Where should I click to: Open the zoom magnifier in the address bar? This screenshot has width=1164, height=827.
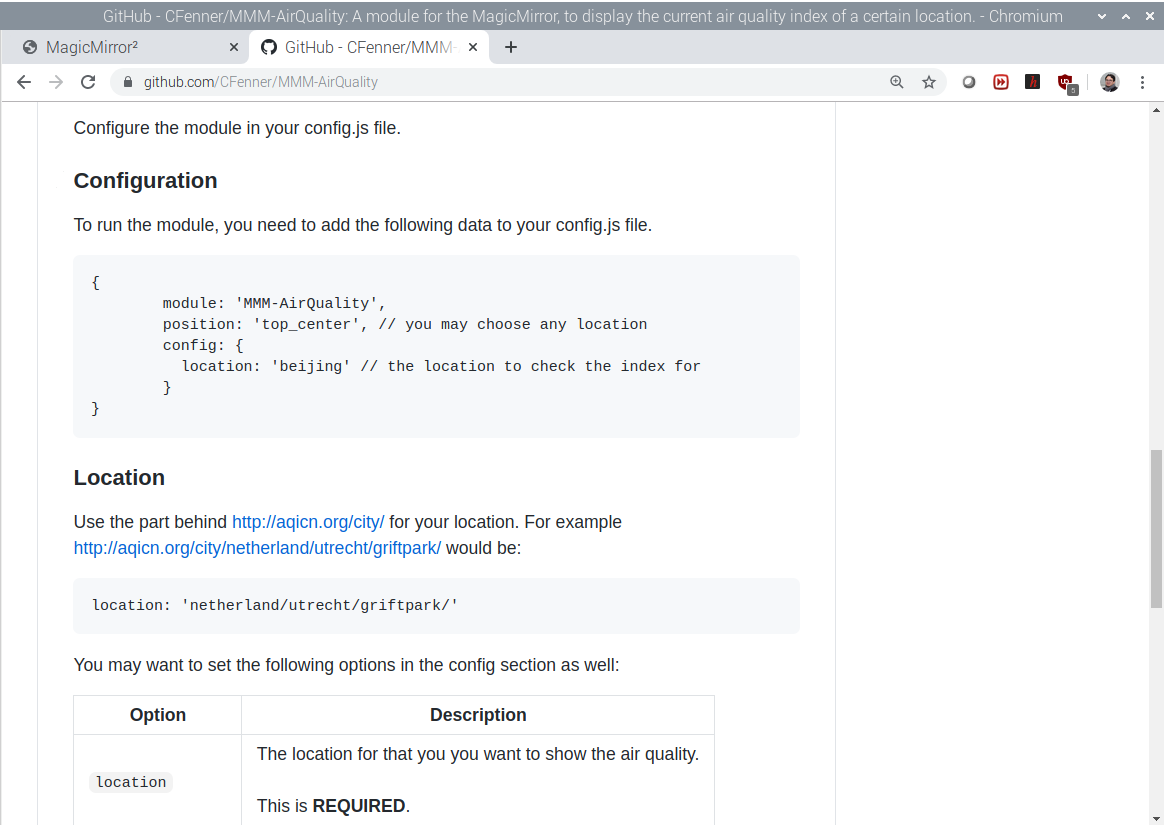(897, 82)
